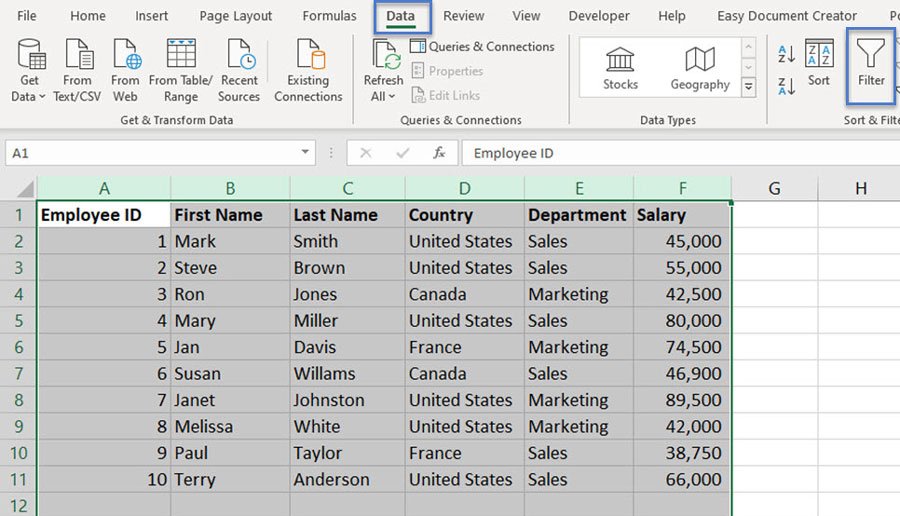This screenshot has width=900, height=516.
Task: Sort Z to A descending
Action: coord(786,86)
